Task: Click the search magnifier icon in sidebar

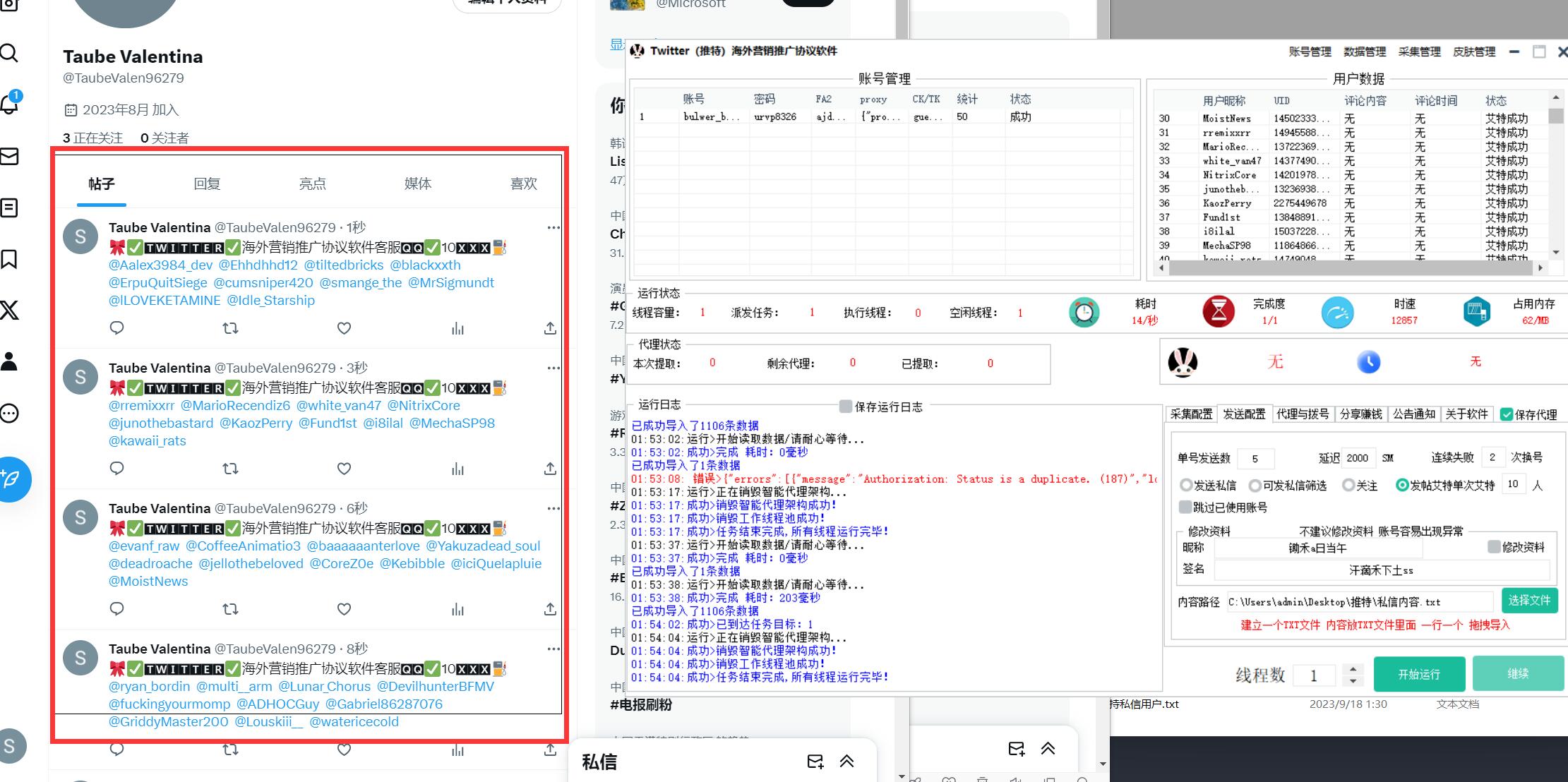Action: click(x=9, y=53)
